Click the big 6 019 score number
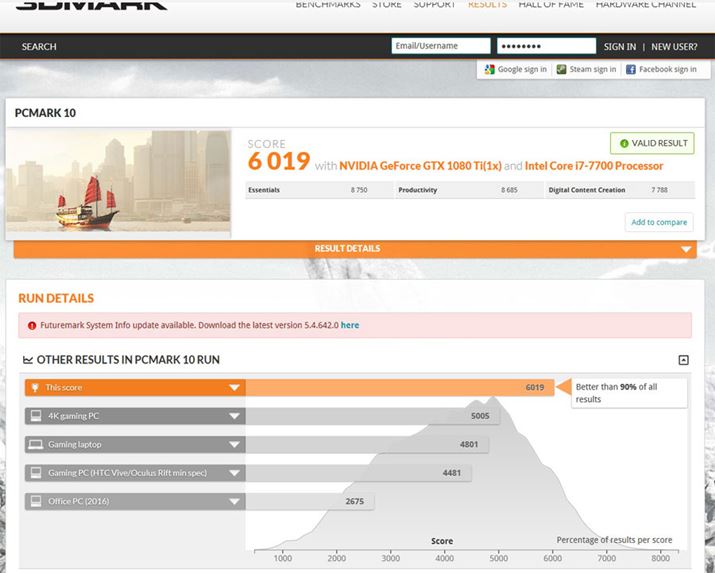The height and width of the screenshot is (573, 715). [279, 161]
